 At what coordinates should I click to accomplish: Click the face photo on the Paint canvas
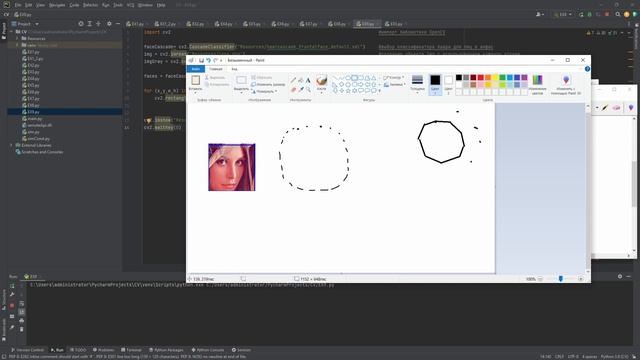click(232, 167)
